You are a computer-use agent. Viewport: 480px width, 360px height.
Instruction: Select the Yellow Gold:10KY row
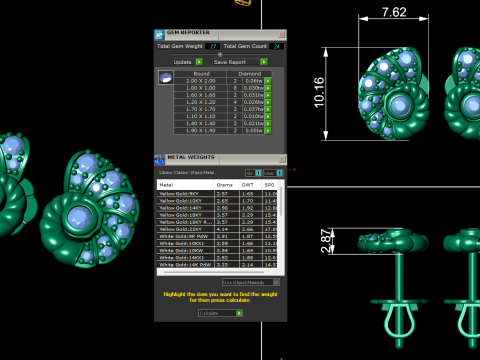(217, 201)
